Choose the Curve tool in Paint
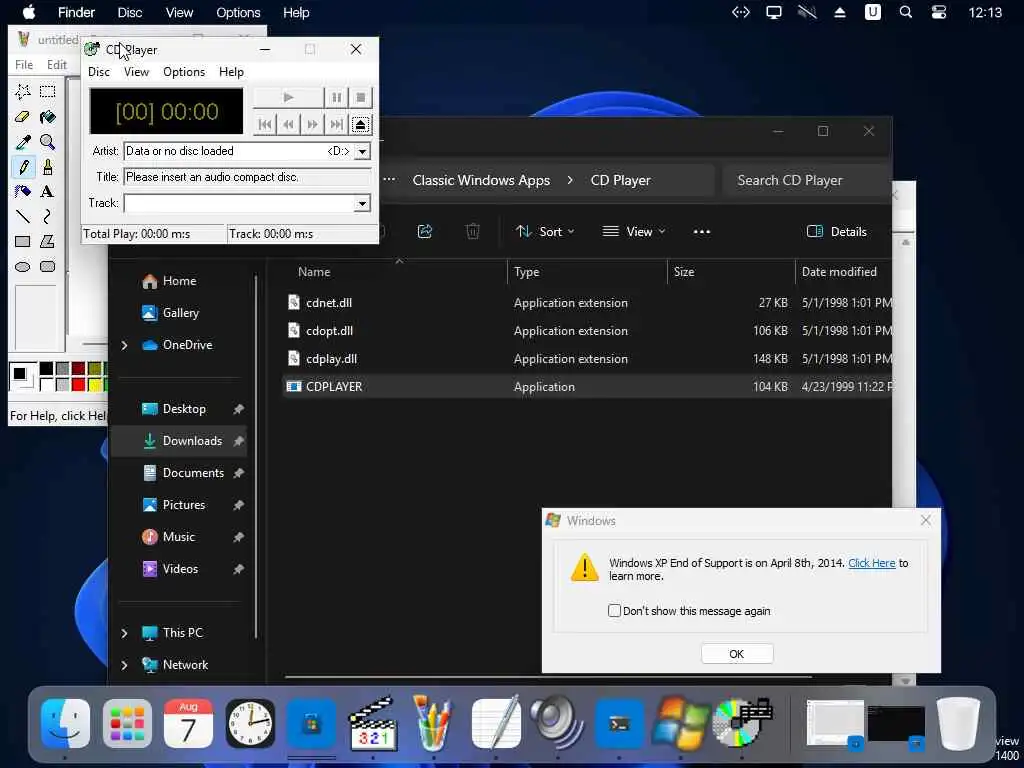The height and width of the screenshot is (768, 1024). (x=47, y=216)
